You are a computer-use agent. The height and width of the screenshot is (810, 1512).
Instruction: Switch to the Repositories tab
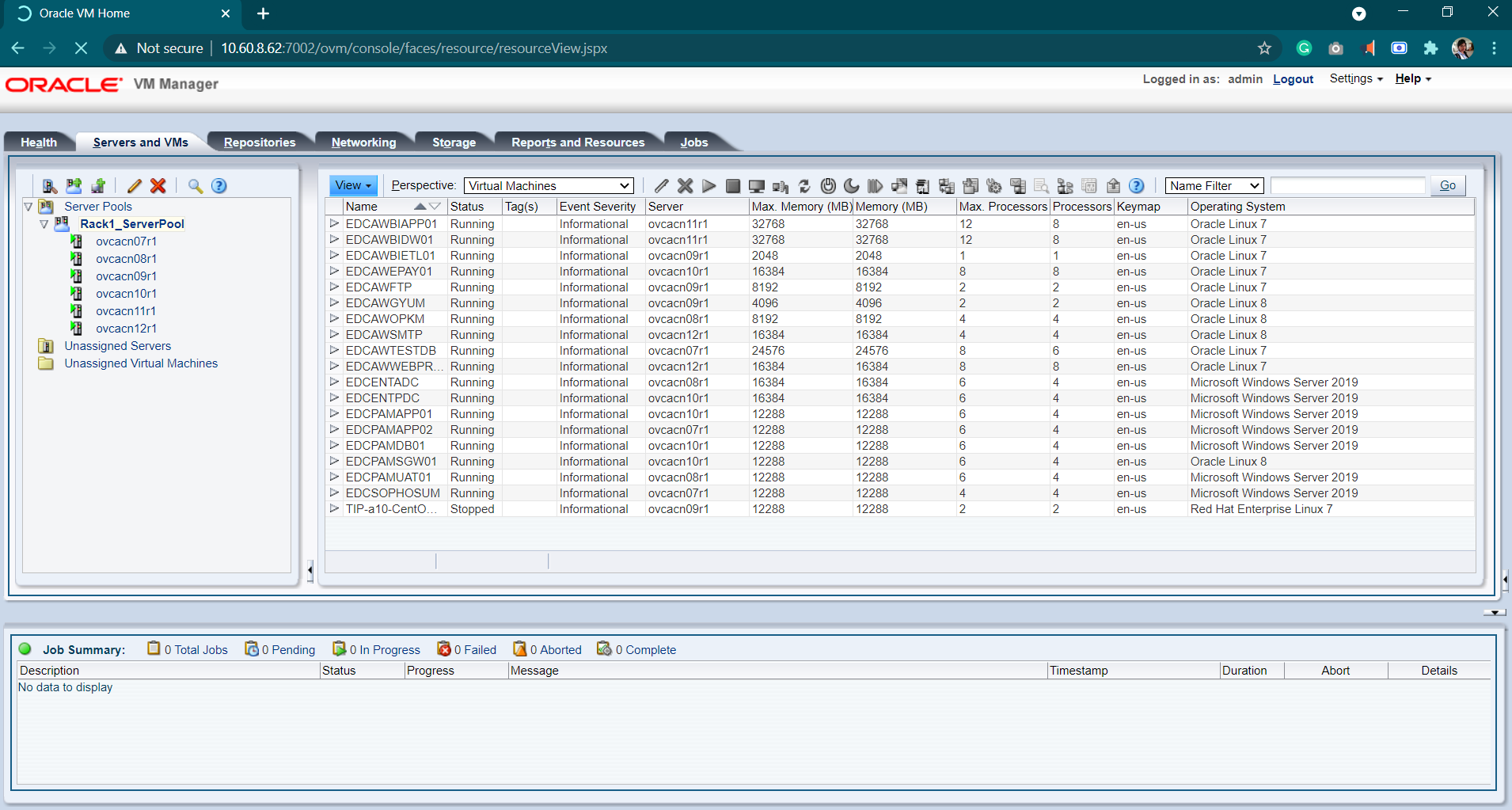tap(260, 143)
